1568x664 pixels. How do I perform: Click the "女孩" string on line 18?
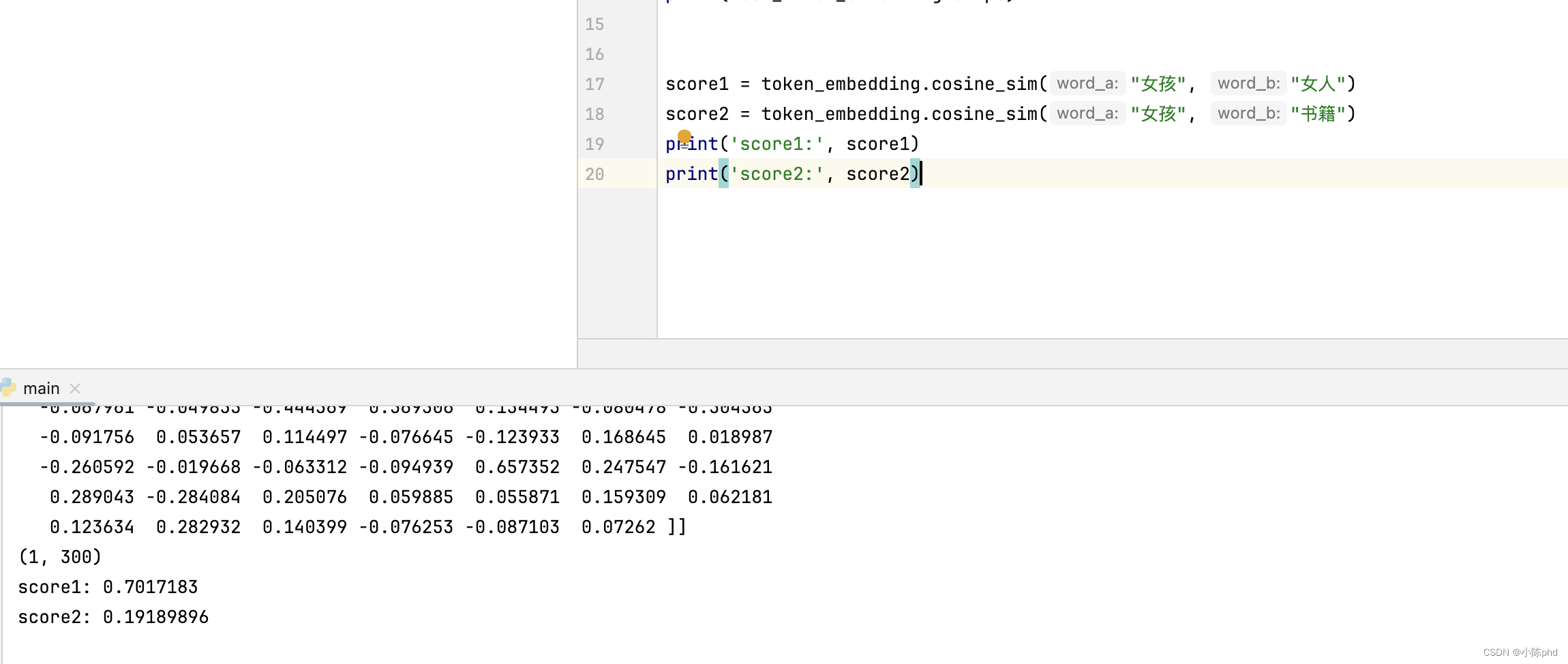pos(1158,114)
